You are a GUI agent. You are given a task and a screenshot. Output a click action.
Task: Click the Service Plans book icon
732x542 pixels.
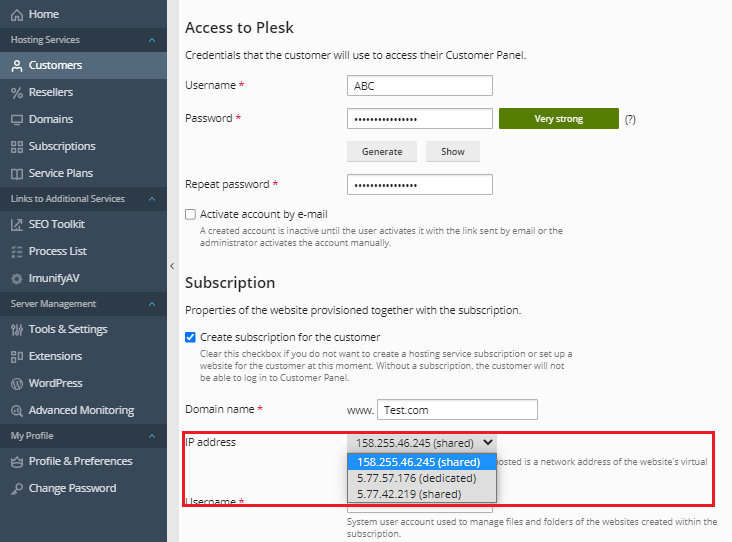click(16, 173)
